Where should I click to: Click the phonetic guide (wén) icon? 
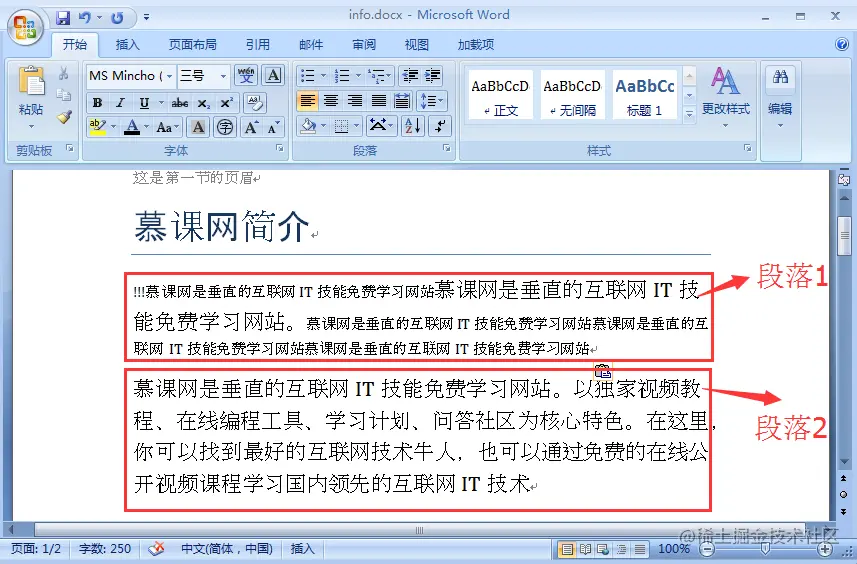[x=246, y=75]
